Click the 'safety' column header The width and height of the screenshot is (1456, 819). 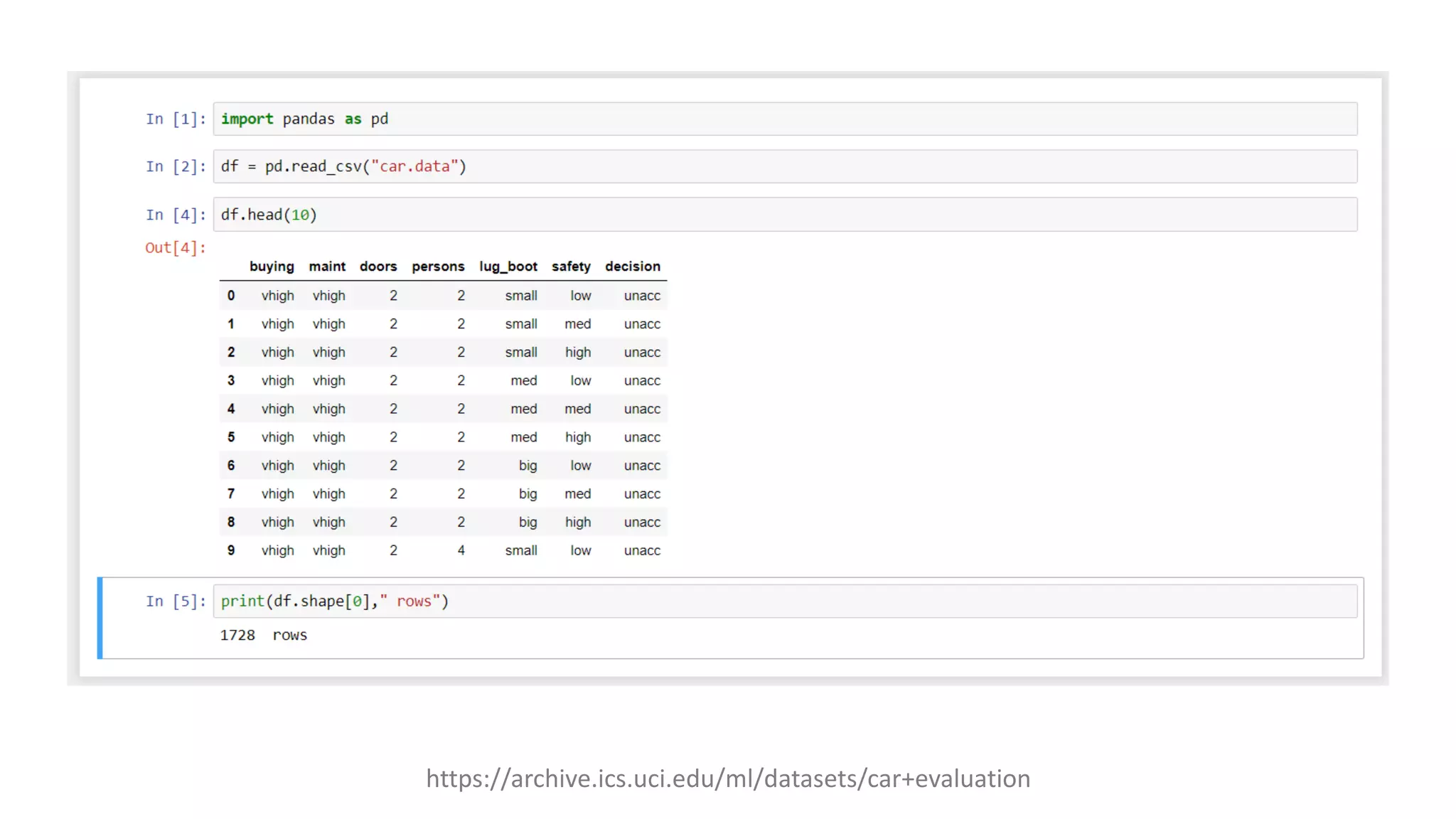(x=571, y=267)
